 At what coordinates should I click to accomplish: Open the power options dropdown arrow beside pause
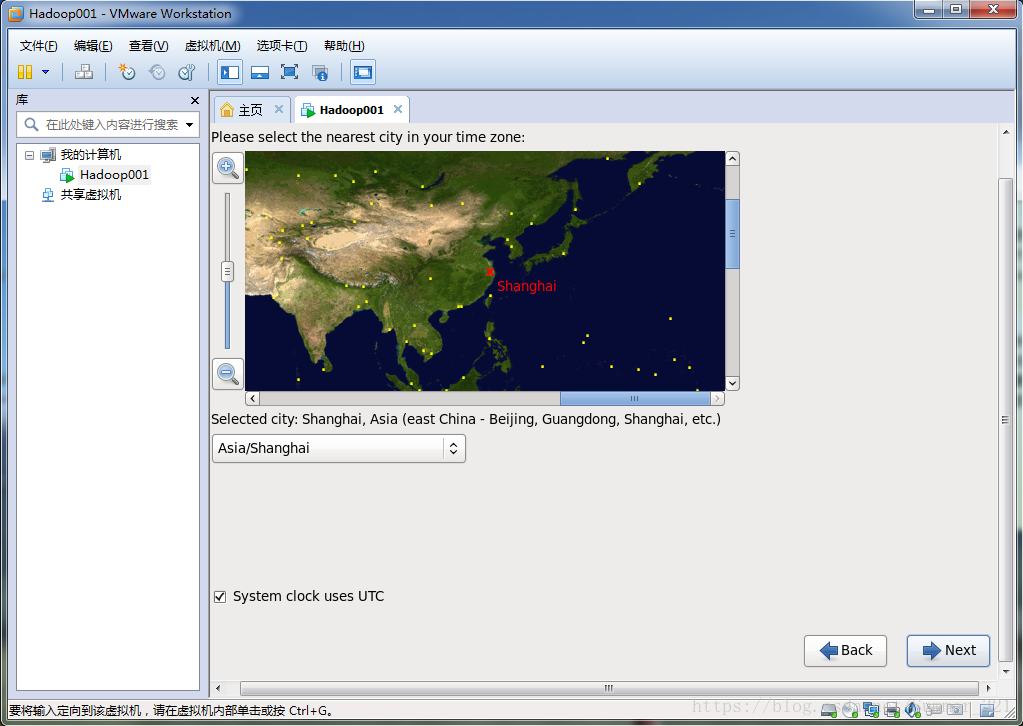click(46, 72)
